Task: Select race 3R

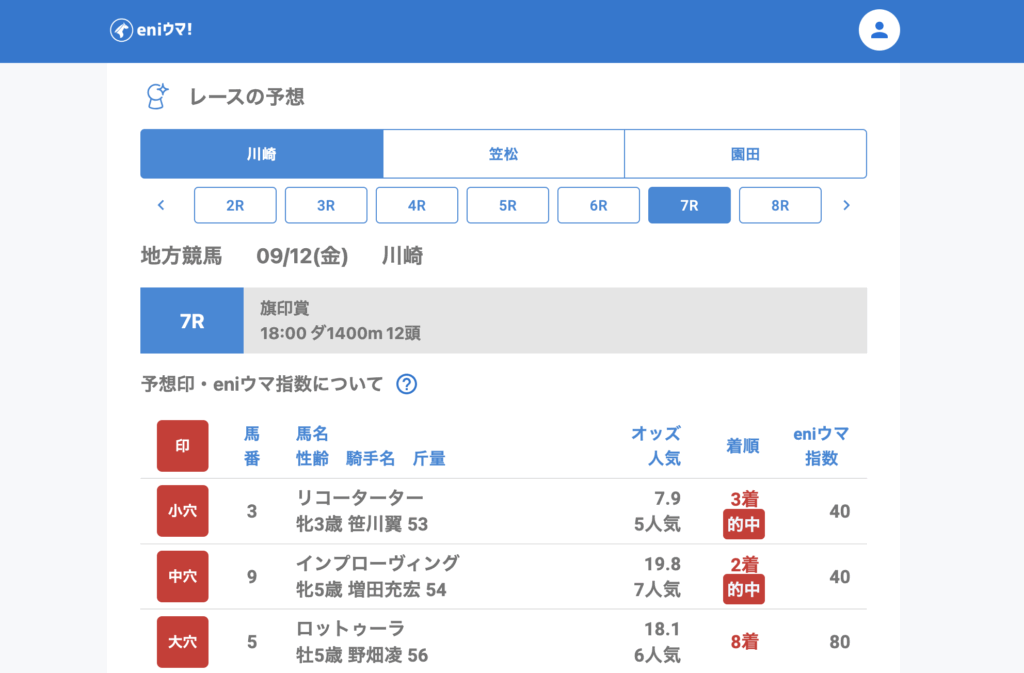Action: [326, 205]
